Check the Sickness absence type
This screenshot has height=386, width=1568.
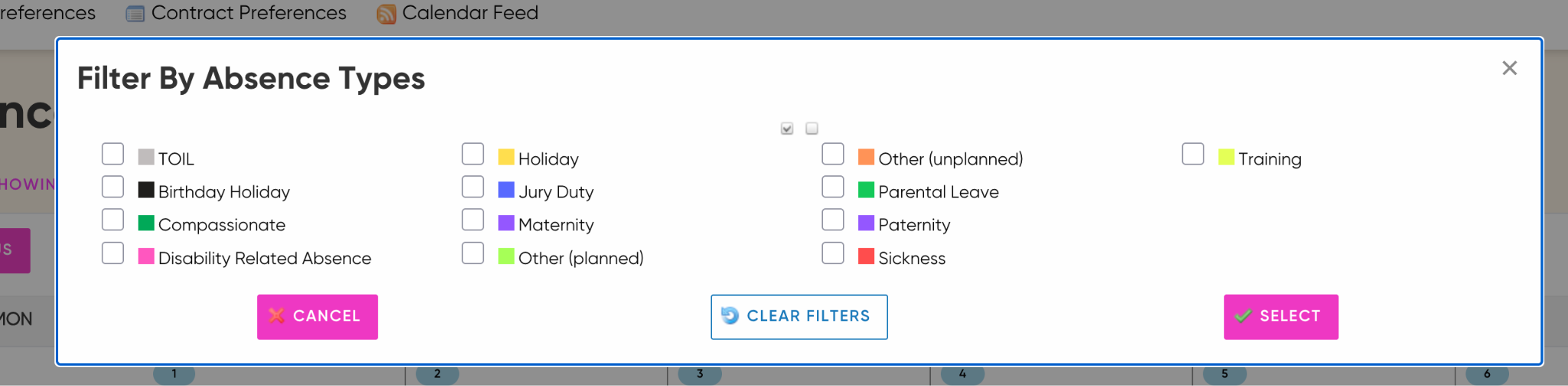[833, 253]
